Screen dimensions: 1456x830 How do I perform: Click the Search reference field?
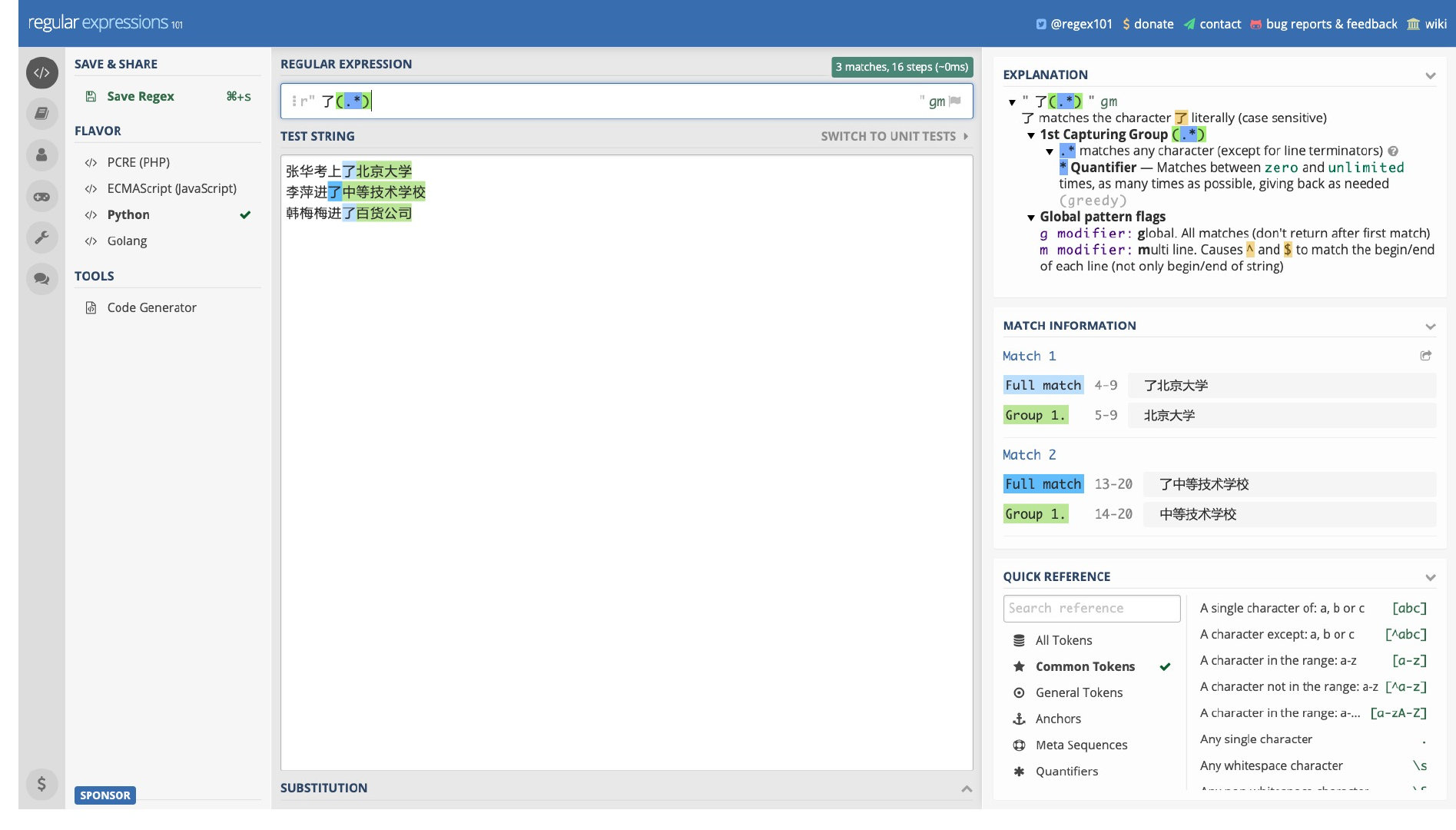click(x=1091, y=608)
